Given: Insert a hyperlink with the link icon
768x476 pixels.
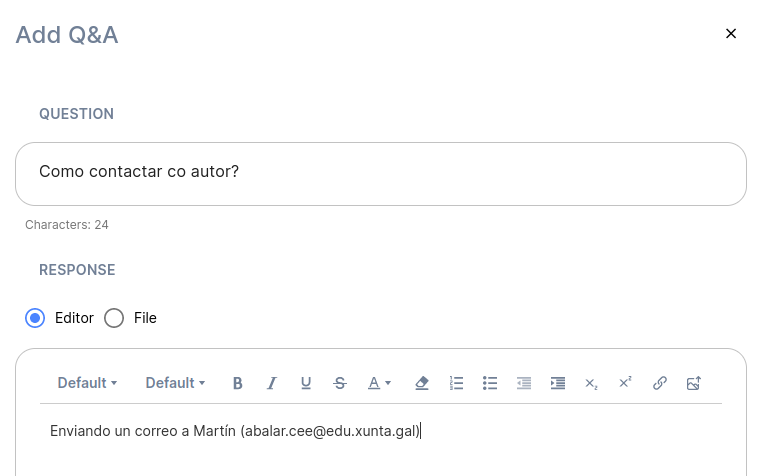Looking at the screenshot, I should [x=660, y=383].
